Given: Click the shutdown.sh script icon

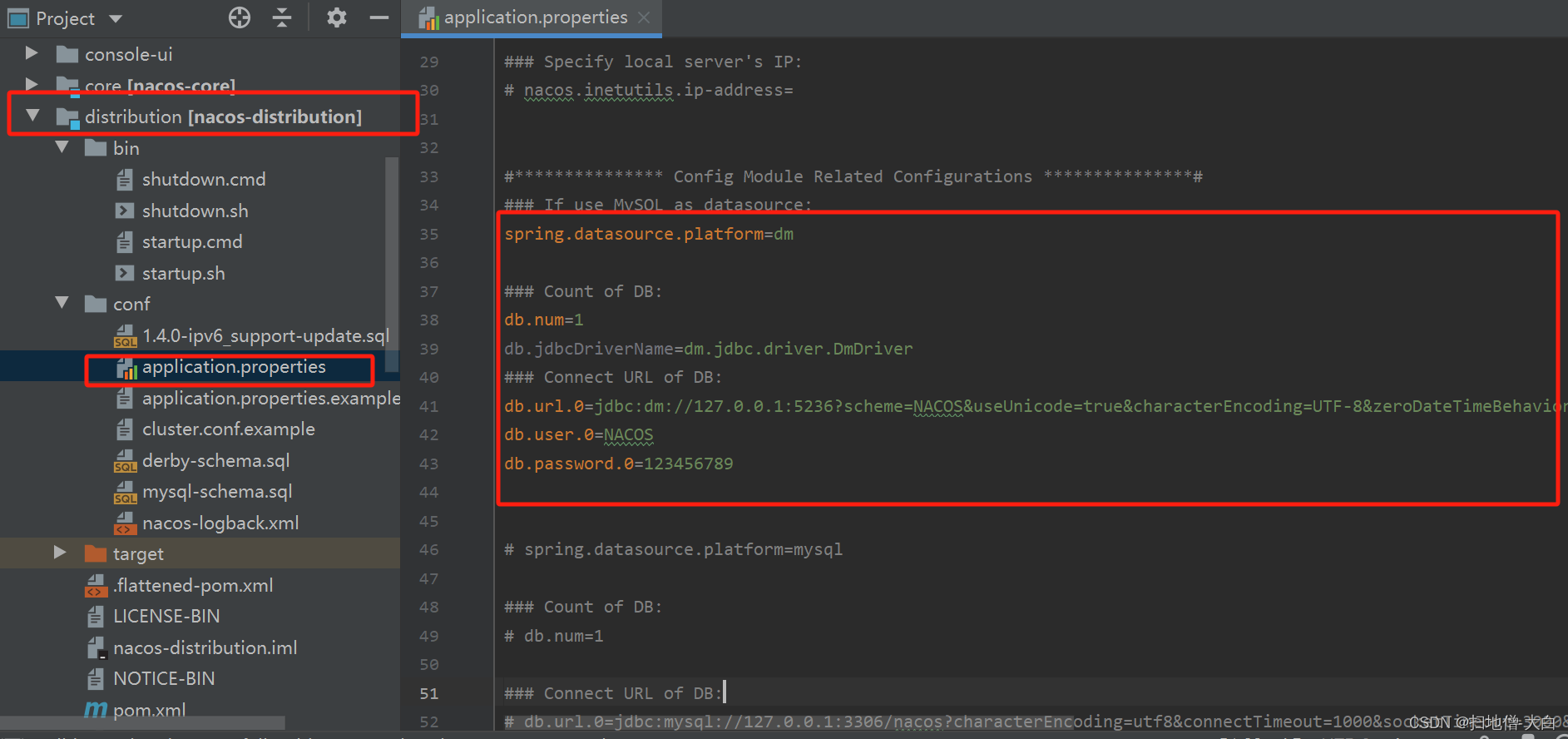Looking at the screenshot, I should pos(124,211).
